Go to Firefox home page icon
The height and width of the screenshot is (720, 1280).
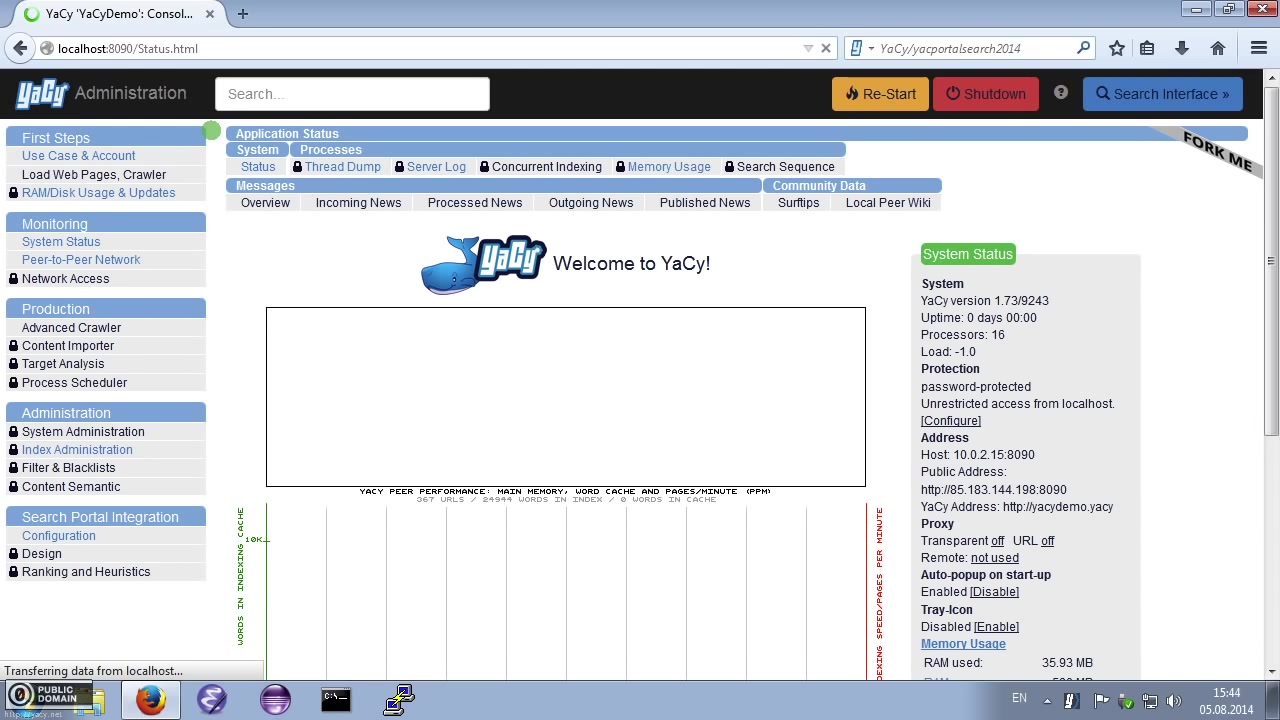pos(1218,48)
